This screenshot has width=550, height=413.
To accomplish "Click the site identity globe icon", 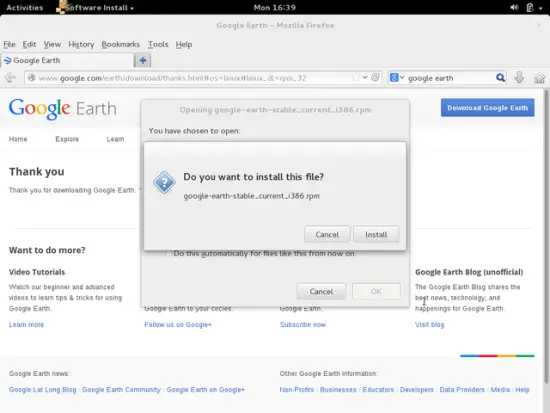I will click(x=32, y=78).
